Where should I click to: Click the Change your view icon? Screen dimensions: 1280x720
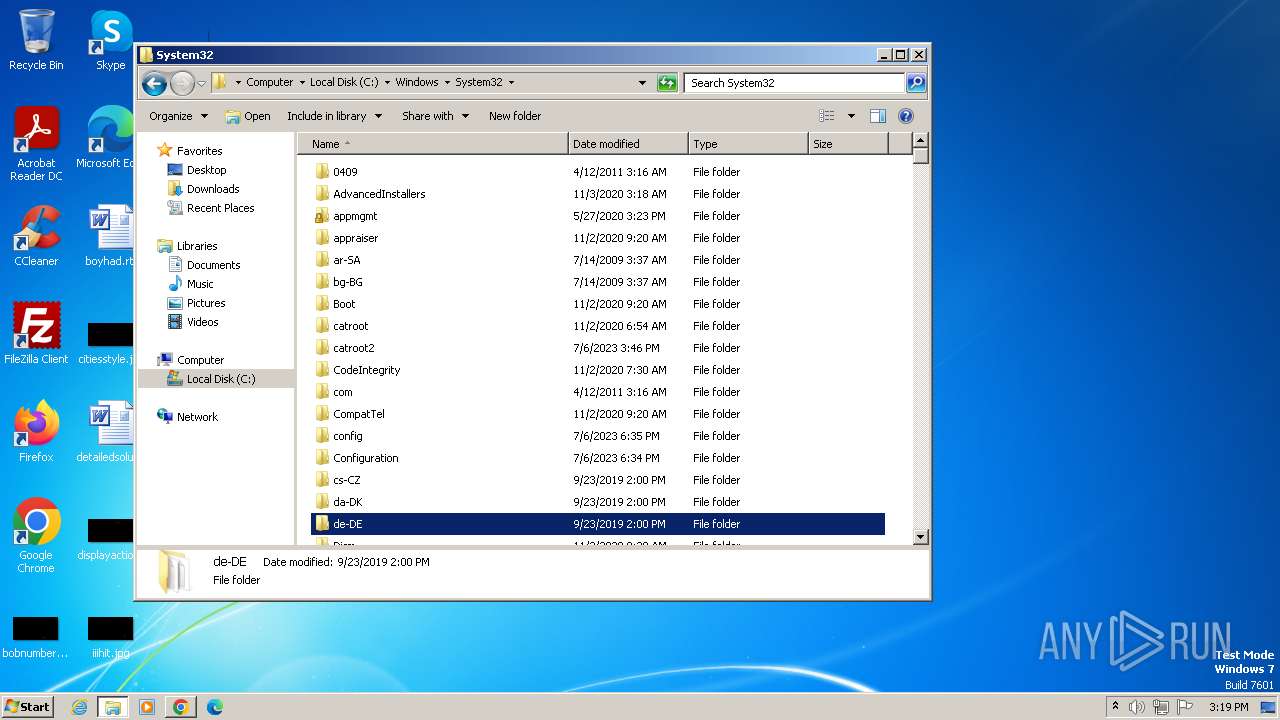[x=827, y=116]
